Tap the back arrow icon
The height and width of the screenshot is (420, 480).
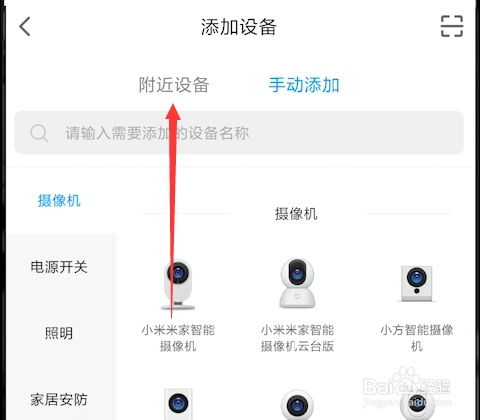[25, 26]
